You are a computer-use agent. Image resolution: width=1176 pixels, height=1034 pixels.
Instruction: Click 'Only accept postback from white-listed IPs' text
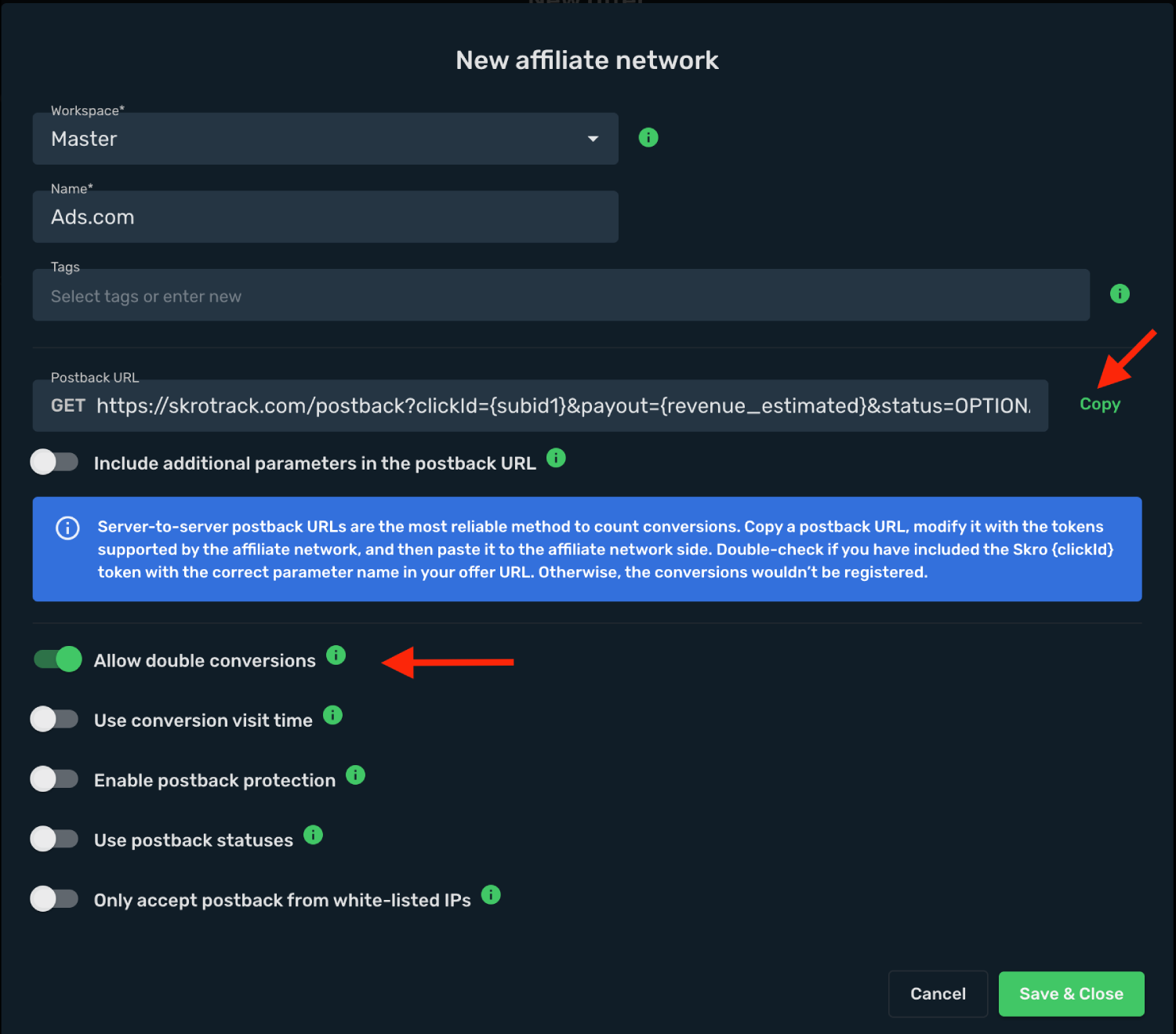(x=282, y=900)
